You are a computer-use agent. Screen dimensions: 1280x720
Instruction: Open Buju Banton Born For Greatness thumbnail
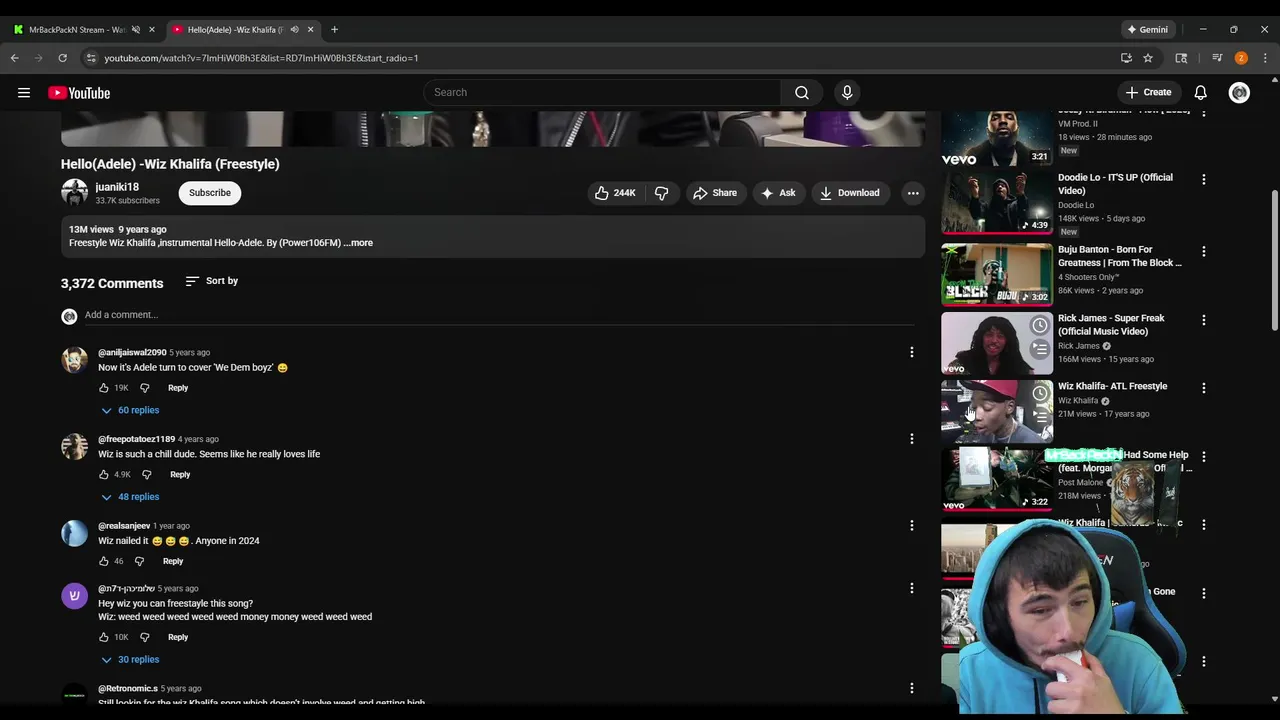point(997,274)
